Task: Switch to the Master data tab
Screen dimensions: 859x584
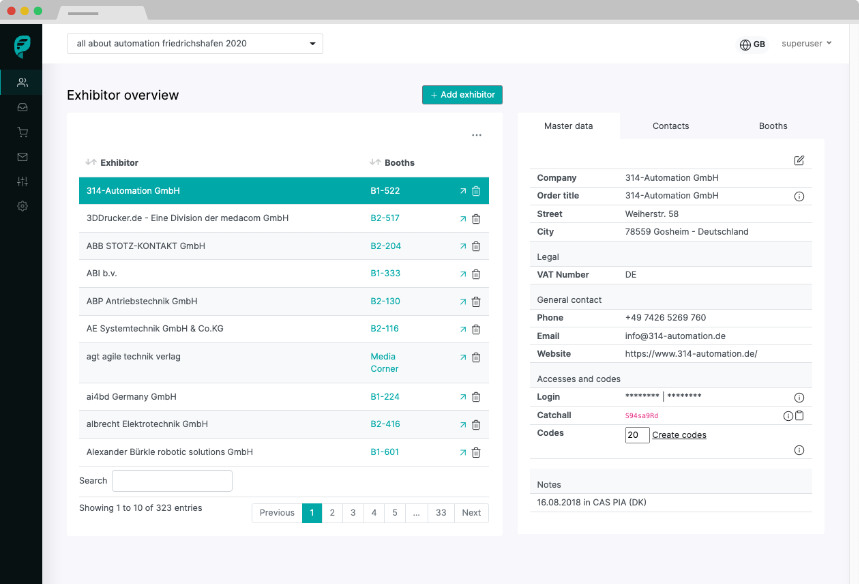Action: click(x=569, y=126)
